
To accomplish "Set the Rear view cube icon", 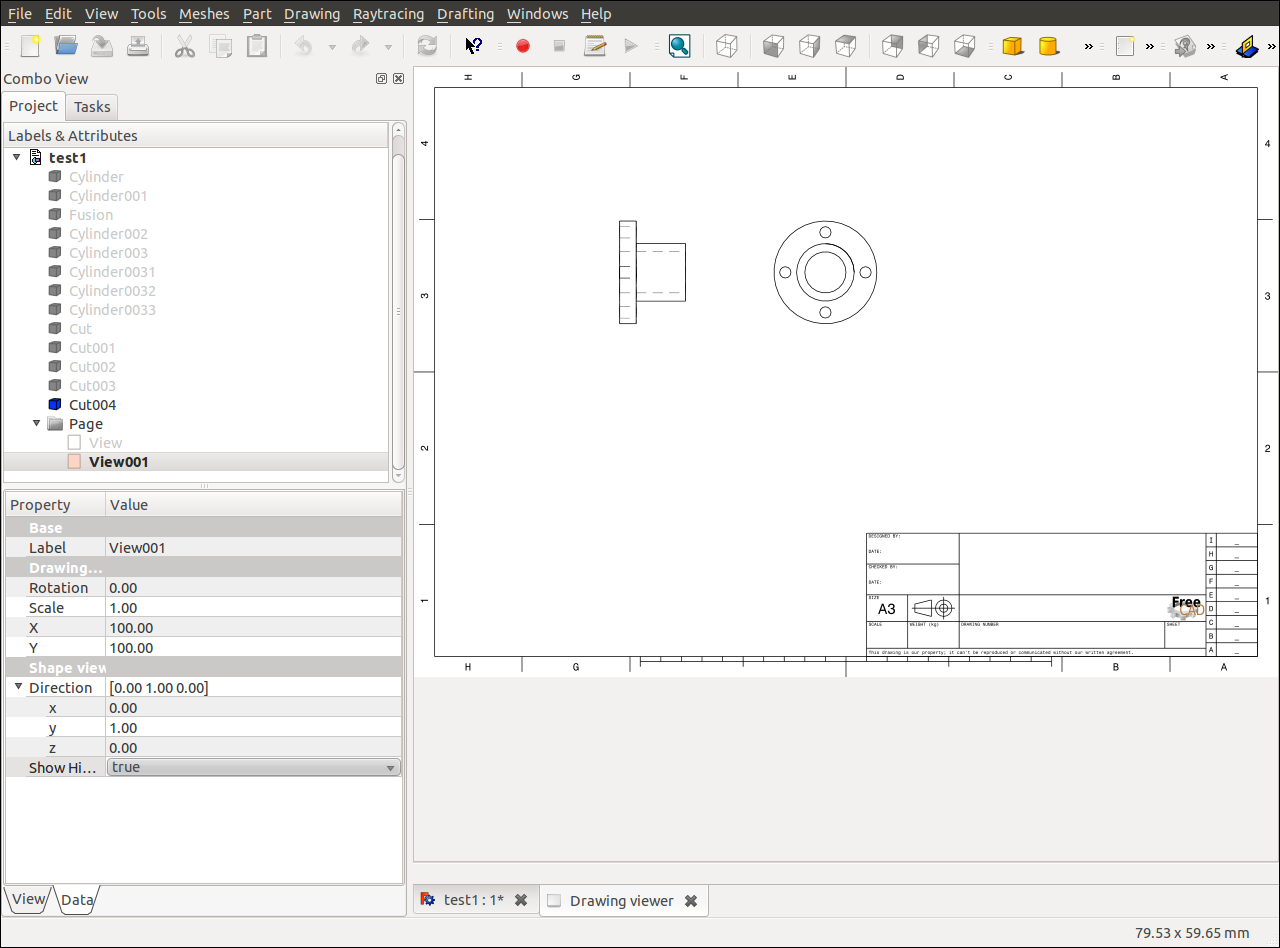I will click(x=893, y=46).
